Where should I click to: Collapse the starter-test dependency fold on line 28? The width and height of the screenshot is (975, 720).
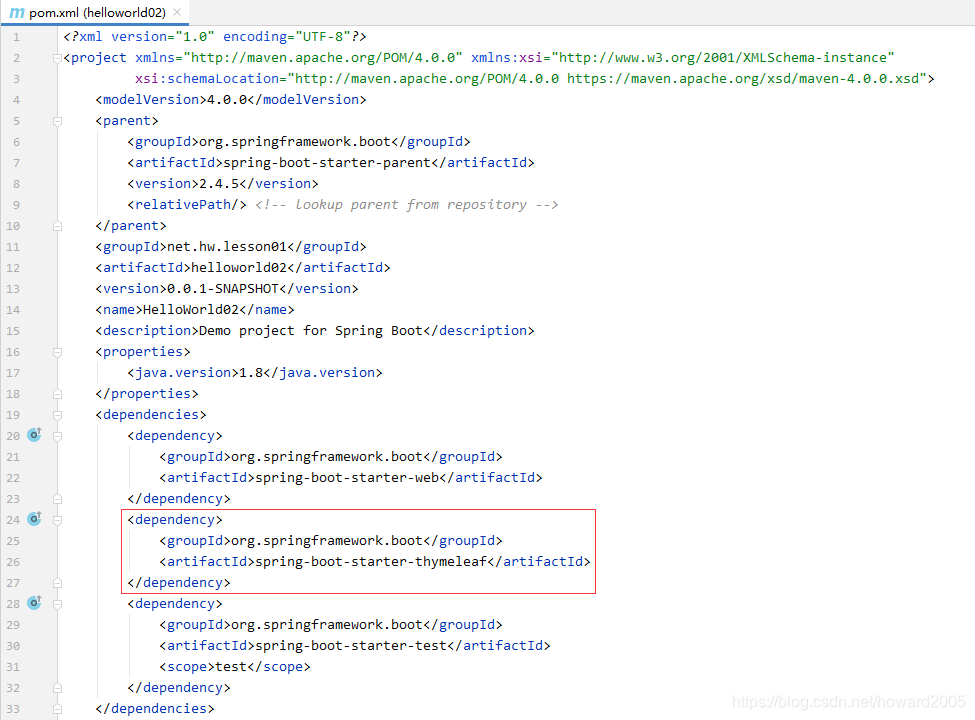click(x=57, y=604)
